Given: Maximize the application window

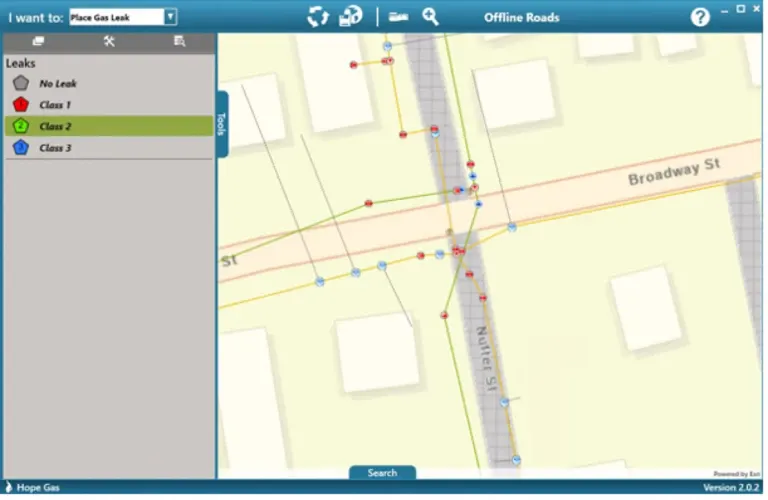Looking at the screenshot, I should coord(741,9).
